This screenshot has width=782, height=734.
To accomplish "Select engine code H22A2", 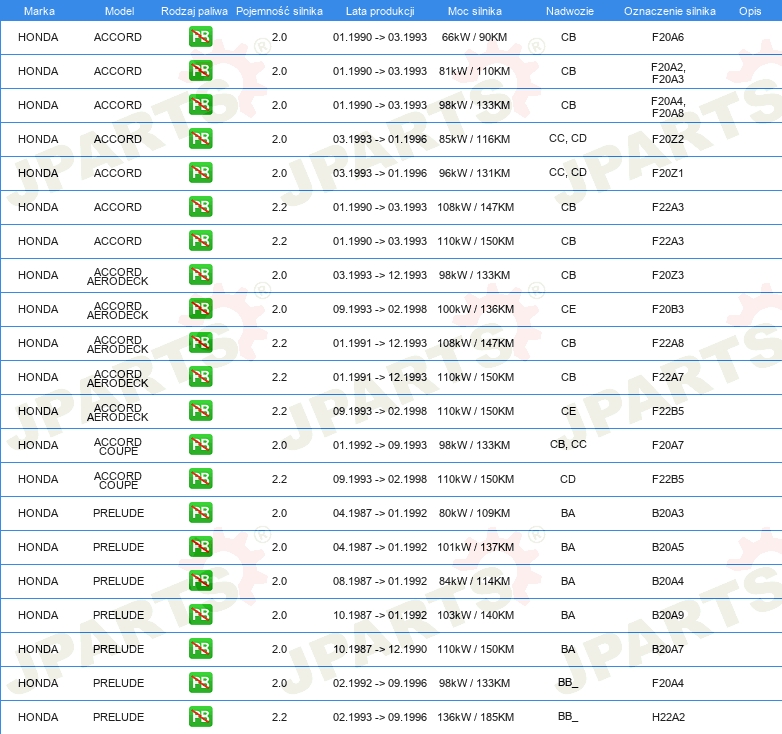I will tap(668, 717).
